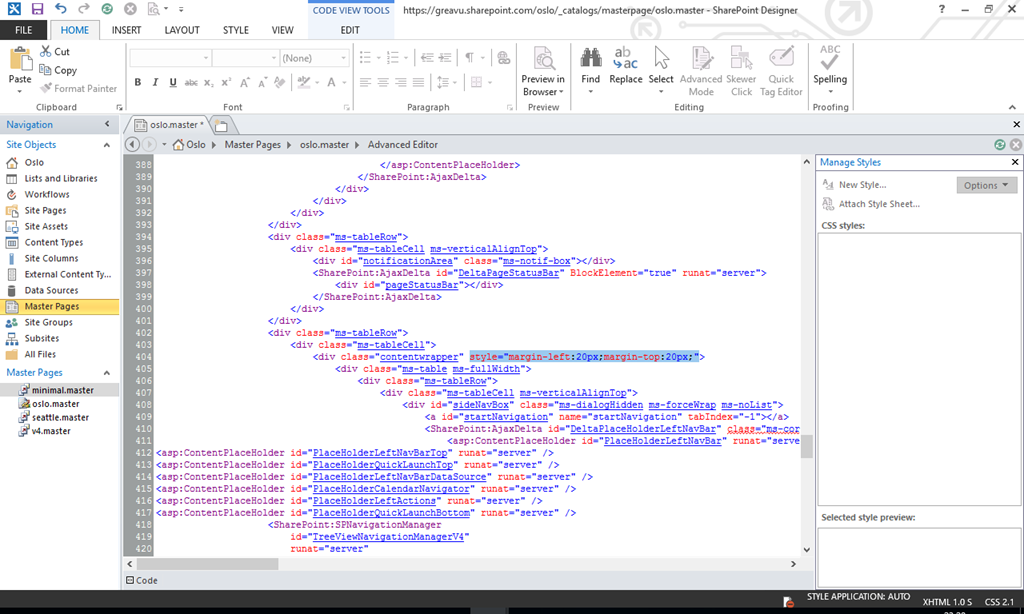
Task: Click New Style... link
Action: click(862, 185)
